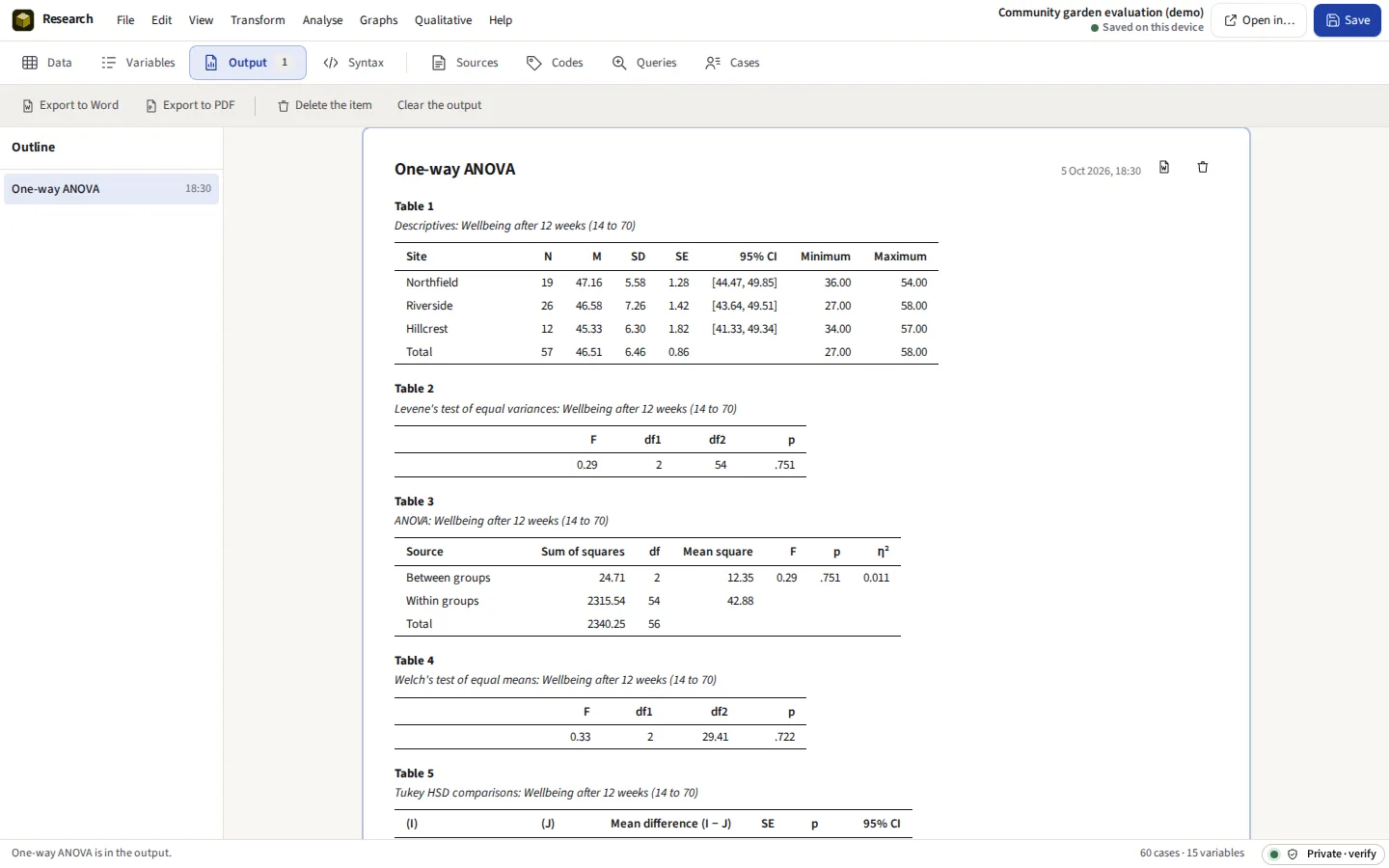Click the Welch's test caption text
The height and width of the screenshot is (868, 1389).
[x=556, y=680]
